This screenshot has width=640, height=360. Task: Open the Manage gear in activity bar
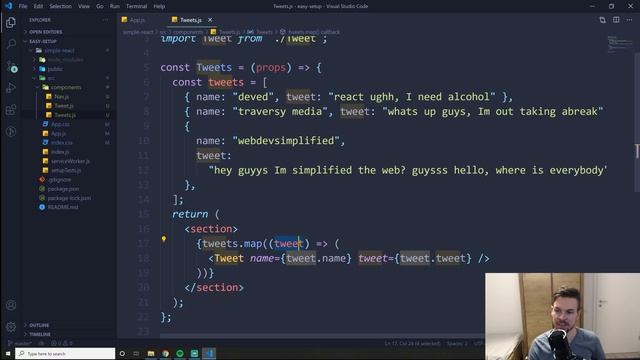point(11,327)
